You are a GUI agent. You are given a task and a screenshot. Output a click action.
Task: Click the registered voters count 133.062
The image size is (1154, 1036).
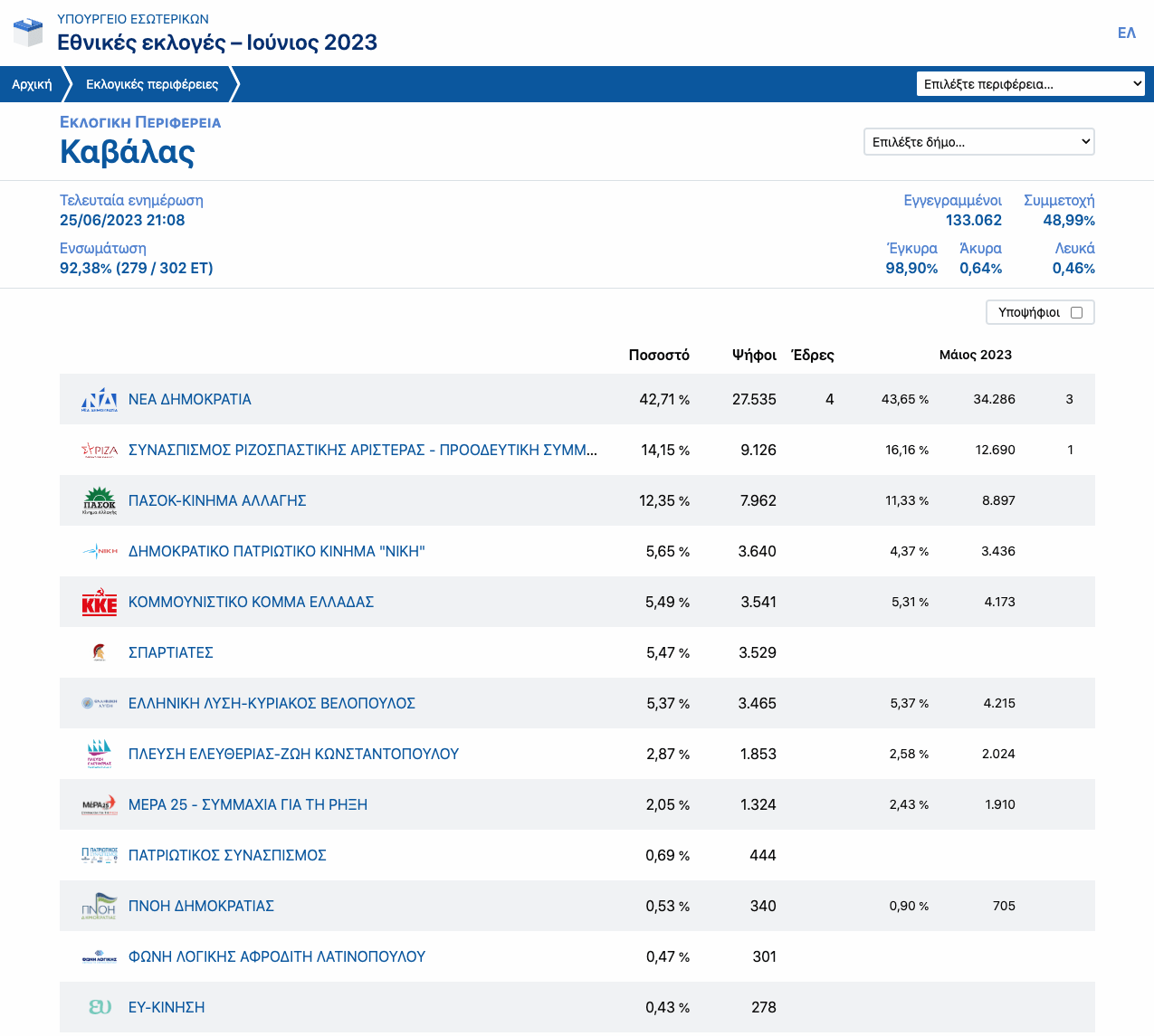pyautogui.click(x=974, y=220)
